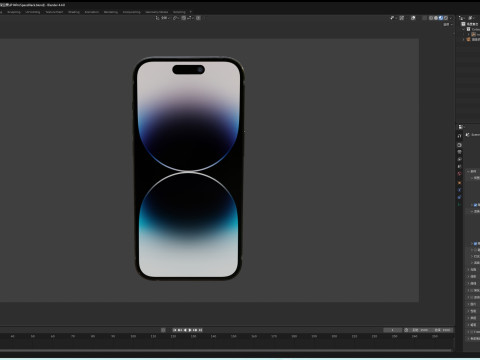Open the Animation workspace tab
480x360 pixels.
[x=92, y=12]
